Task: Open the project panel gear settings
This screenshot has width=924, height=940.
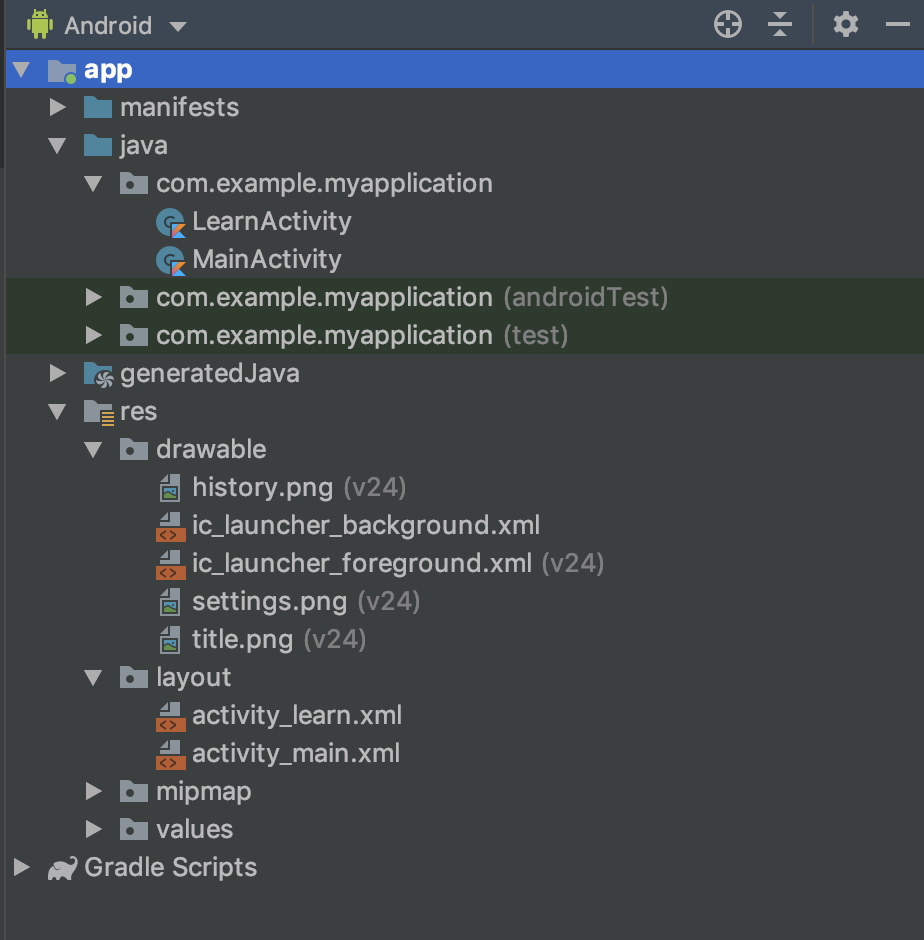Action: 846,25
